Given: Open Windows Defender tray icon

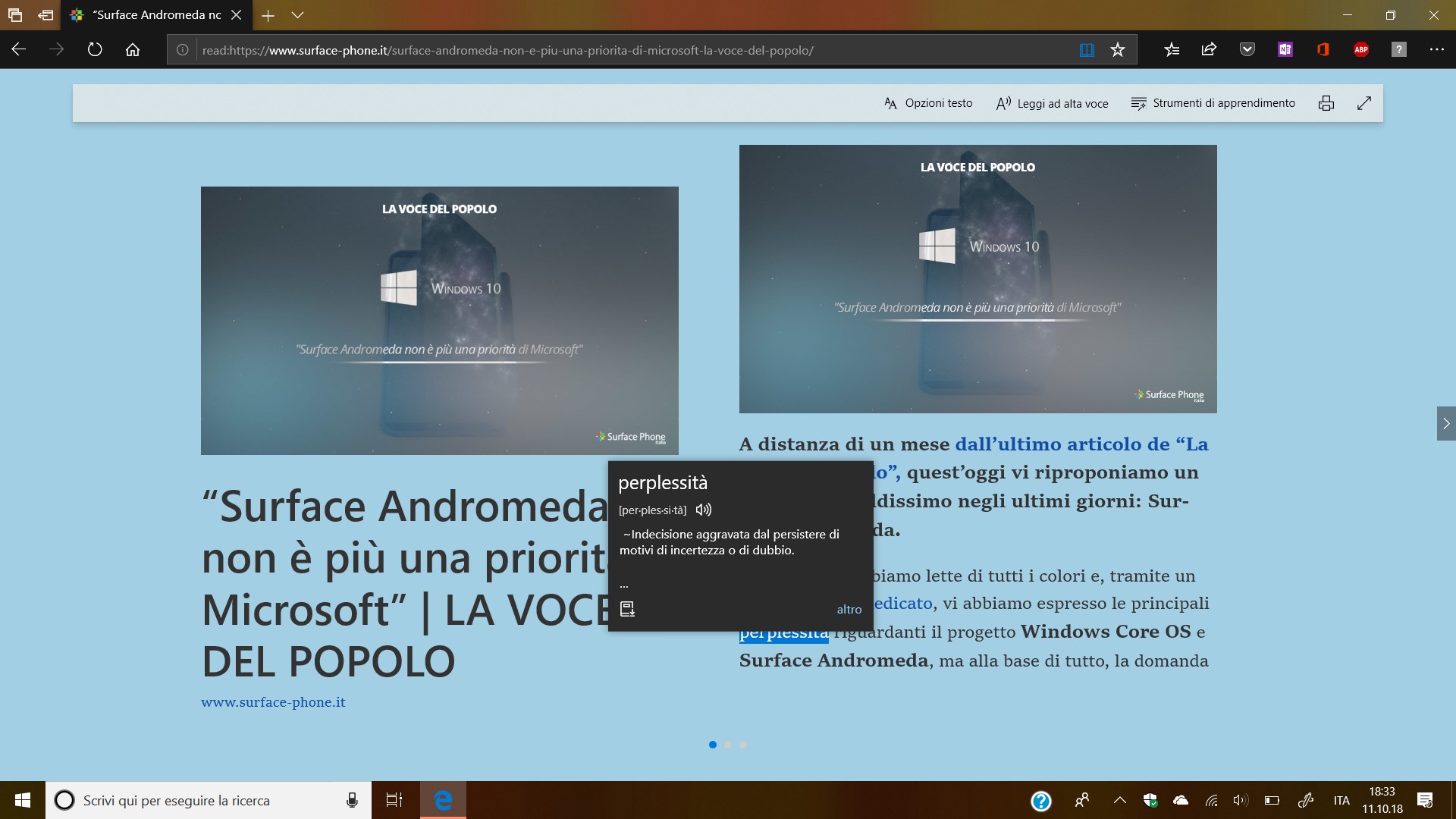Looking at the screenshot, I should point(1150,800).
